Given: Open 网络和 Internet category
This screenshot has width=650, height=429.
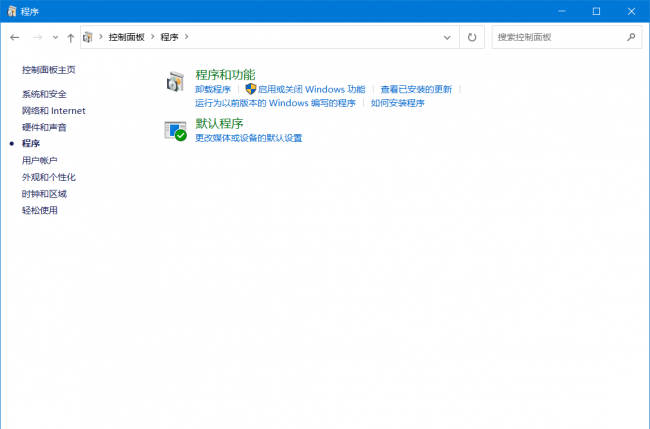Looking at the screenshot, I should [53, 111].
